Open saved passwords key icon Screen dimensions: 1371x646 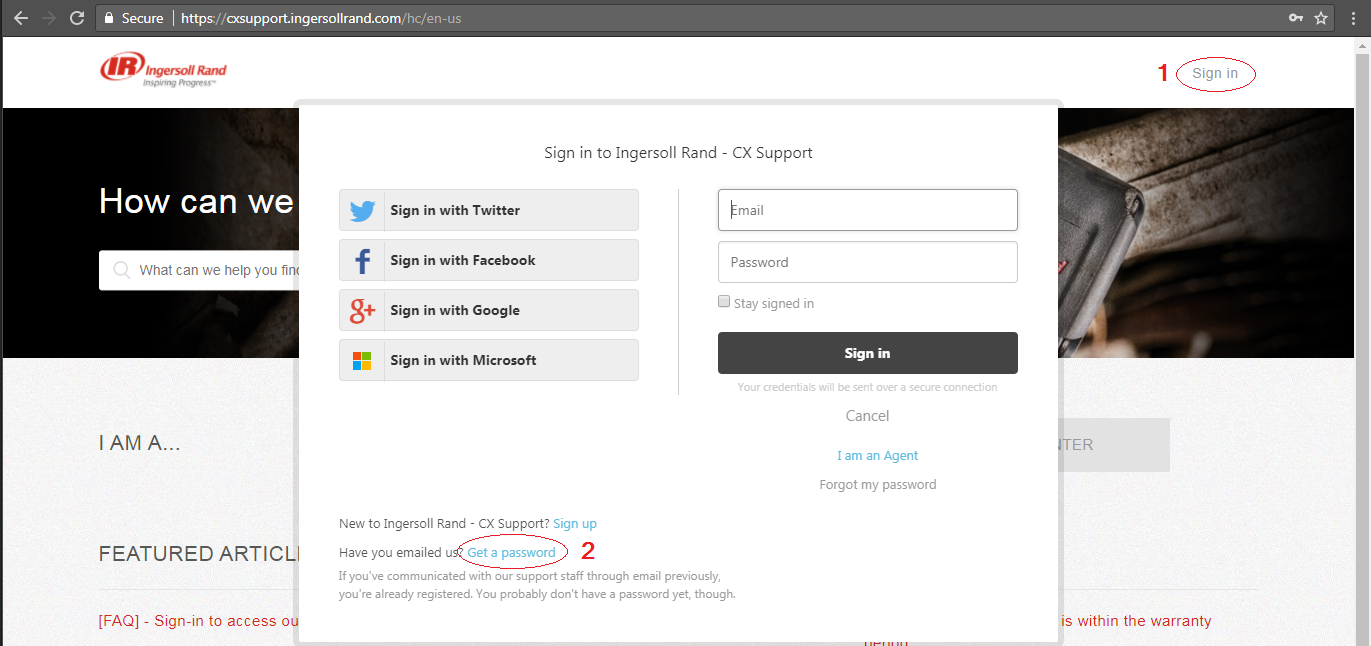(1296, 18)
